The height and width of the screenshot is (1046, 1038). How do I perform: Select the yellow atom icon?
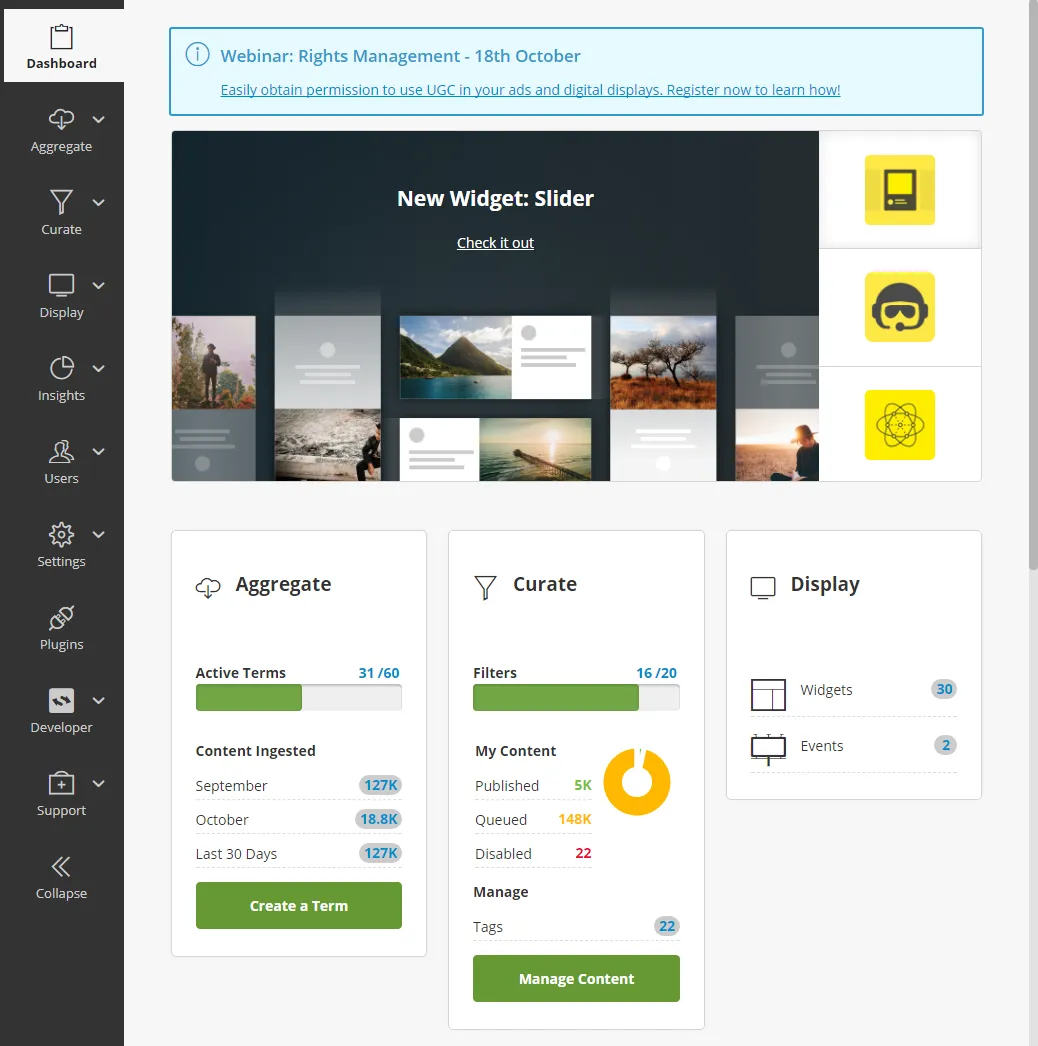point(899,424)
